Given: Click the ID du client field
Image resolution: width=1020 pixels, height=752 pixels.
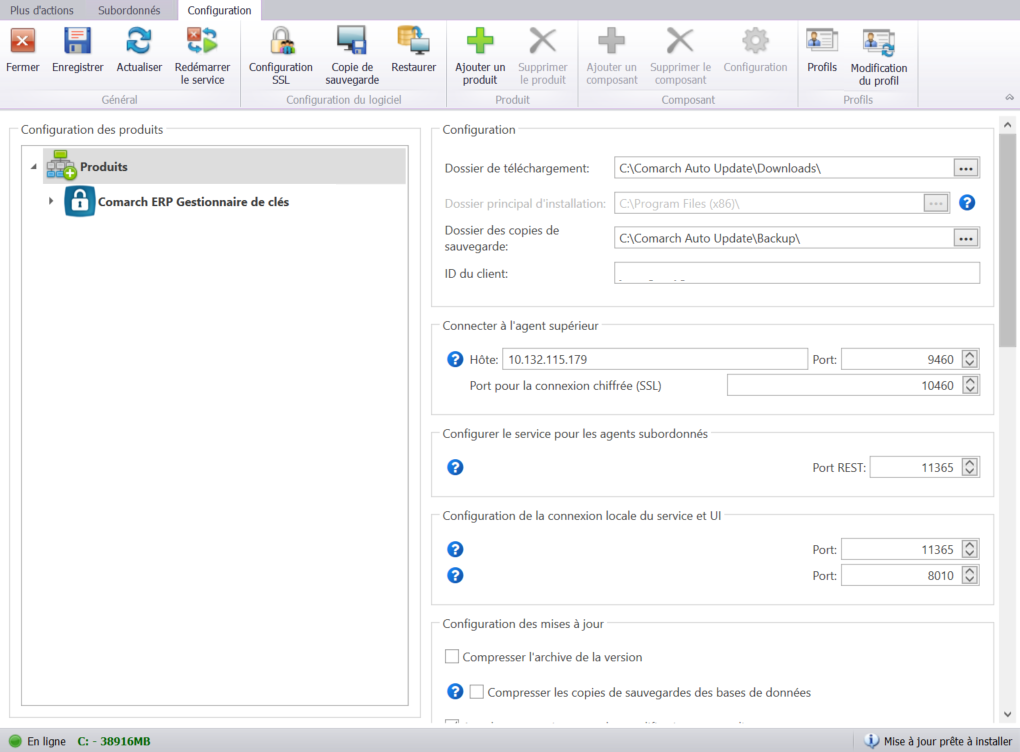Looking at the screenshot, I should (797, 273).
